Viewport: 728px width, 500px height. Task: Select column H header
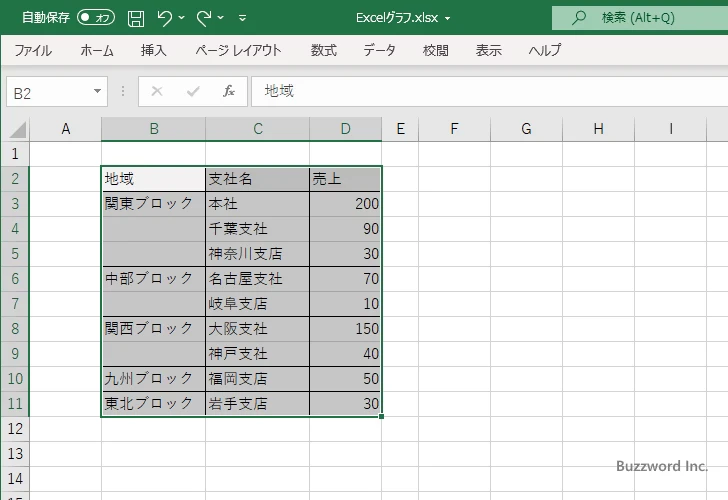[598, 129]
